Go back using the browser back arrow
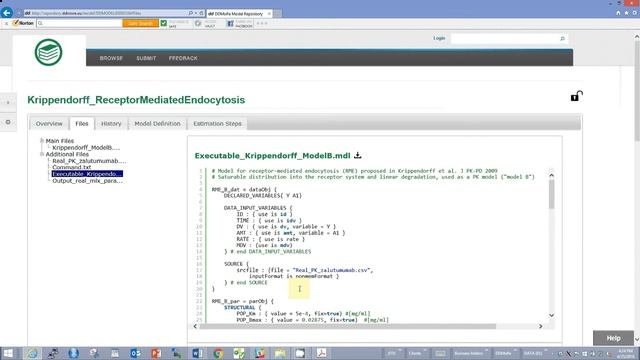 [7, 13]
